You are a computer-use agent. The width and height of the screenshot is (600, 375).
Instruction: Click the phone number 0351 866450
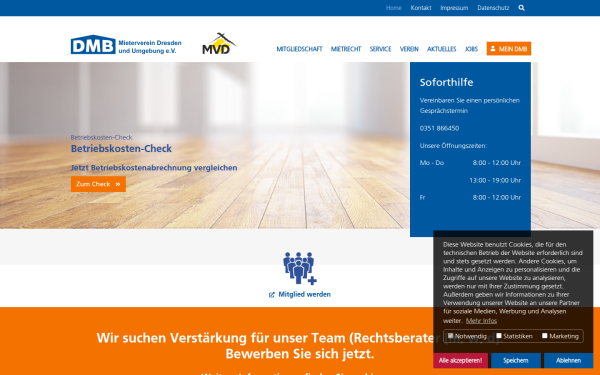click(439, 128)
